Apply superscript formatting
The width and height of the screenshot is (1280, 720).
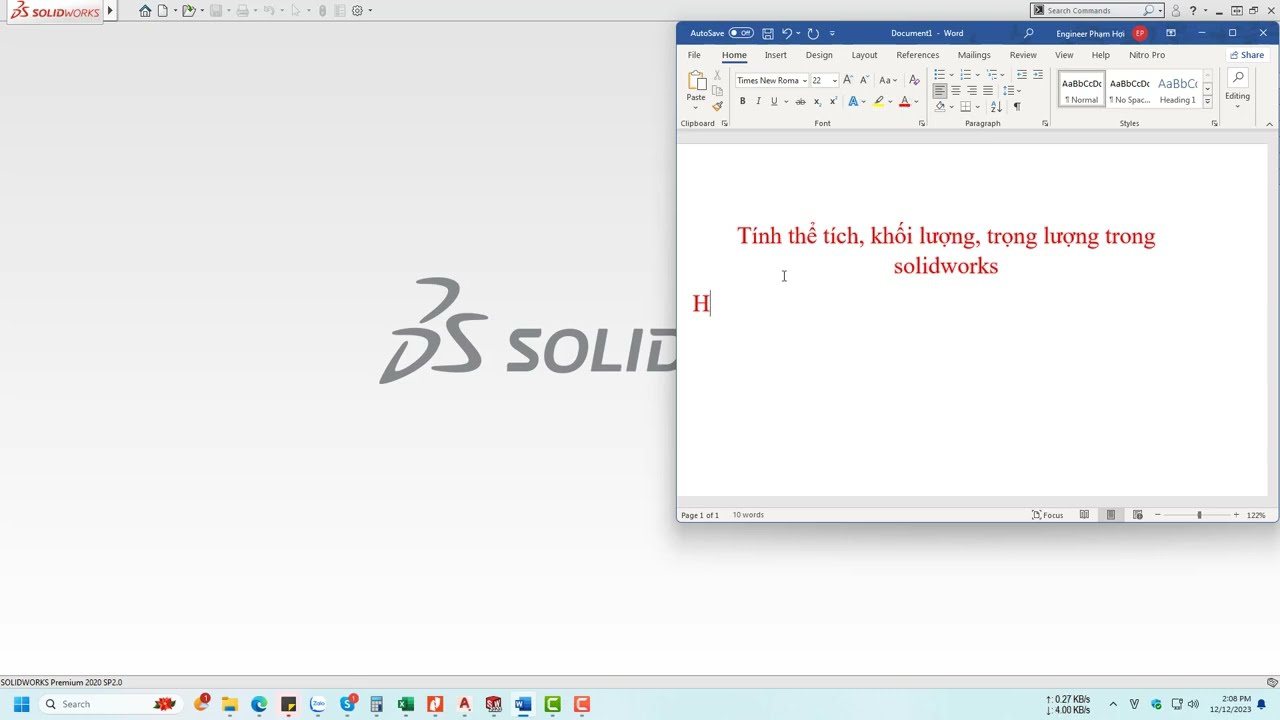833,101
